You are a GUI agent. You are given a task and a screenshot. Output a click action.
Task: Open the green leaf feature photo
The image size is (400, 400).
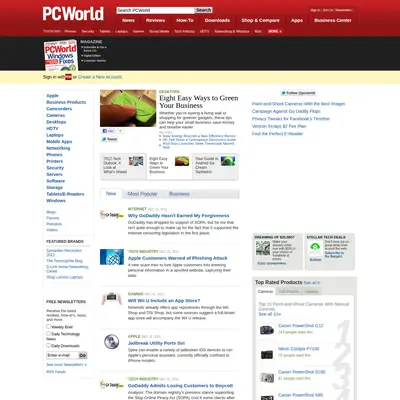pyautogui.click(x=128, y=108)
